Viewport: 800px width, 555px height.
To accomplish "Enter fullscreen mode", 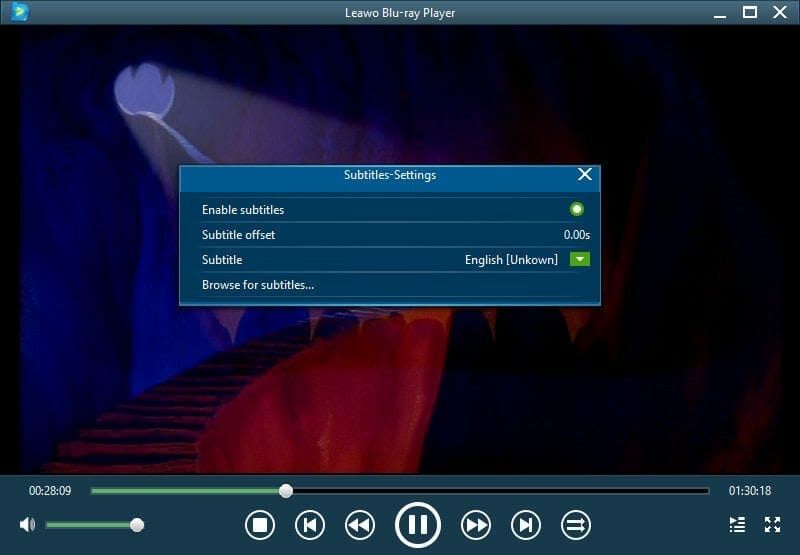I will (x=772, y=524).
